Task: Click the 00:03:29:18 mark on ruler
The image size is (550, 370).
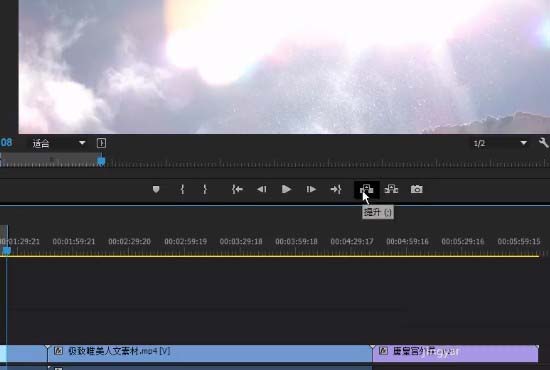Action: pyautogui.click(x=241, y=241)
